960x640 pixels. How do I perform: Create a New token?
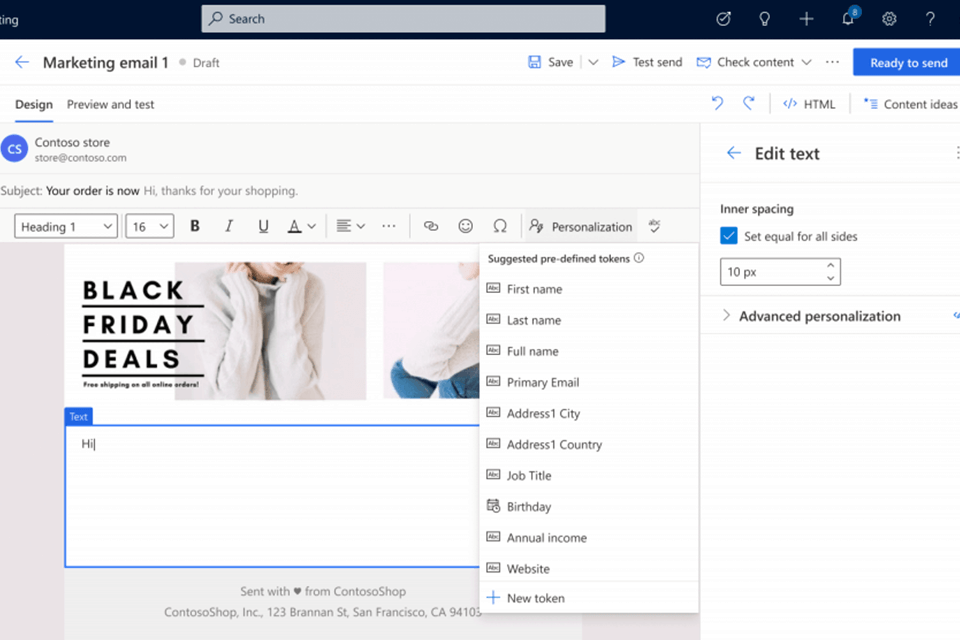click(x=535, y=598)
